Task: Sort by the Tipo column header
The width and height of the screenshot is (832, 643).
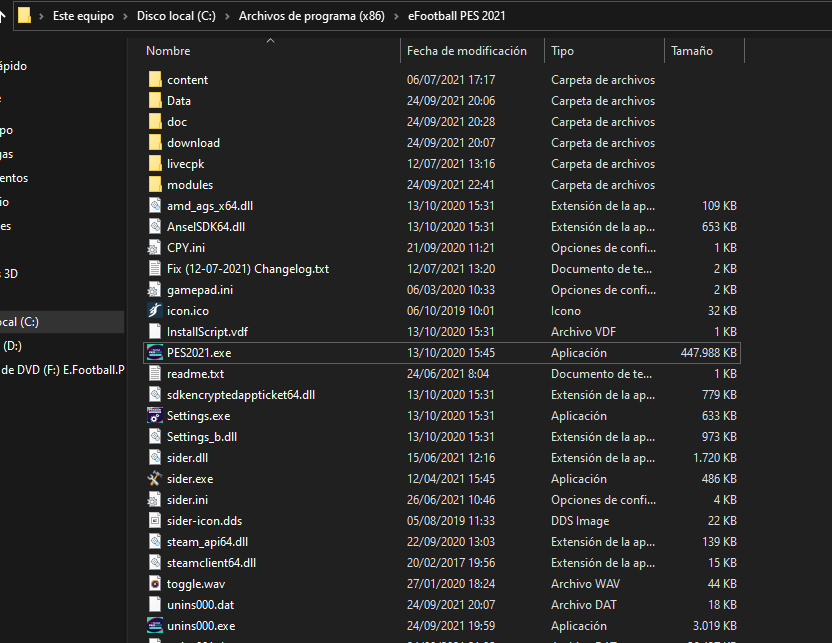Action: point(562,51)
